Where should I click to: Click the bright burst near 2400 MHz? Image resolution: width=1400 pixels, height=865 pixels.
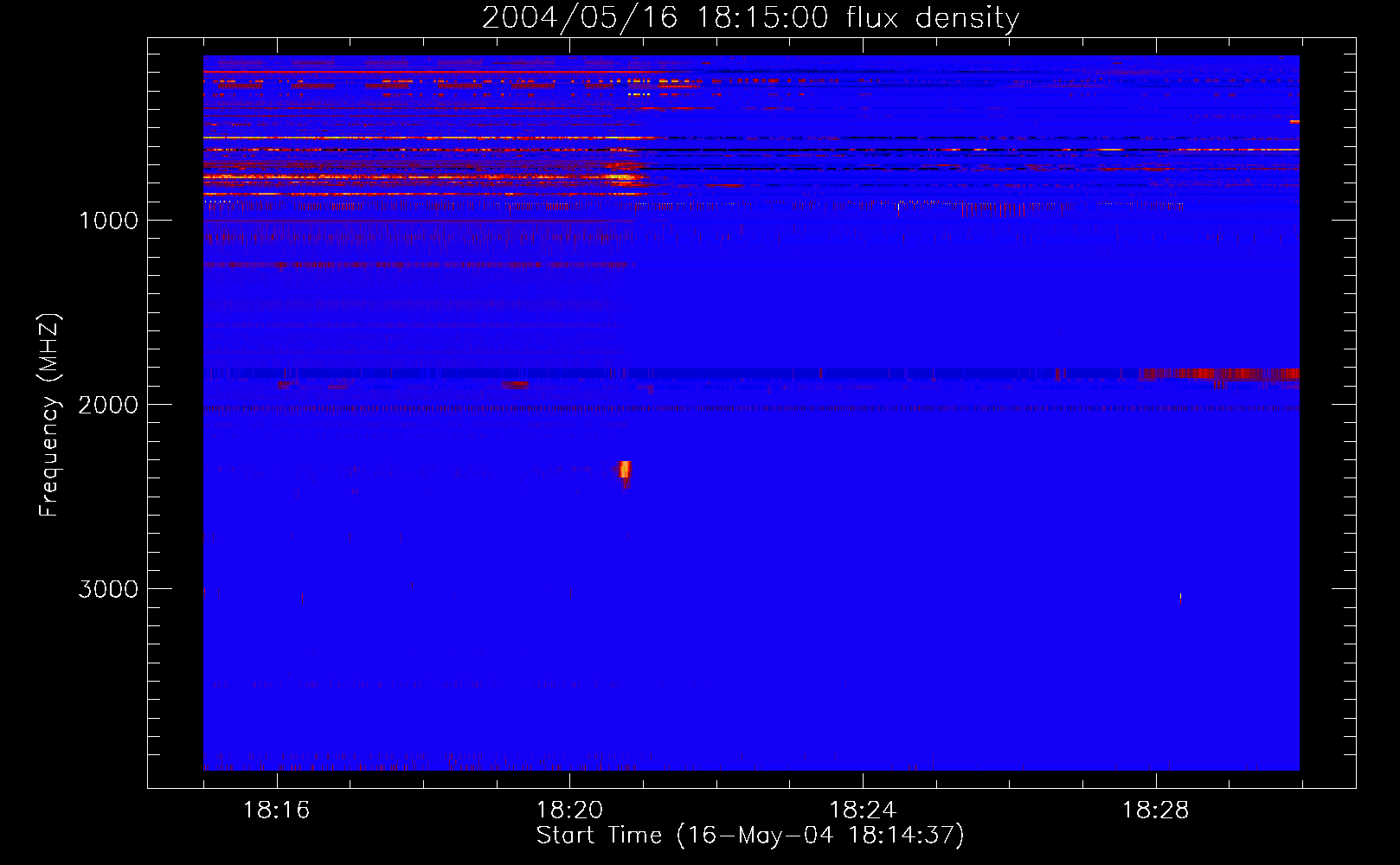tap(625, 471)
